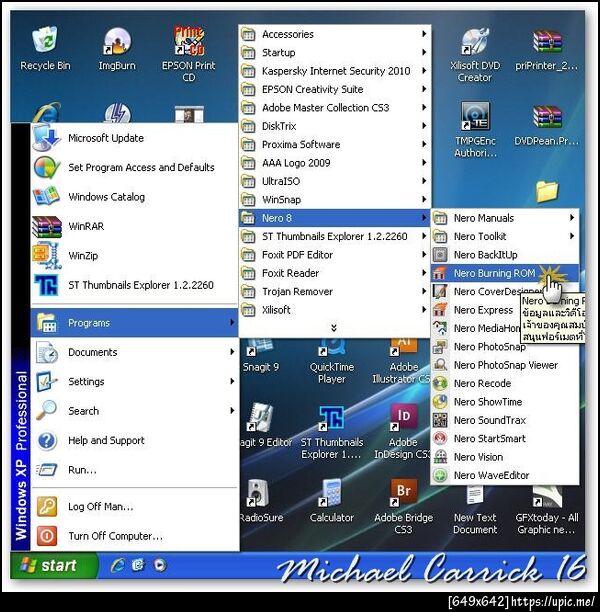Open the yellow folder icon on desktop
This screenshot has height=612, width=600.
[547, 191]
